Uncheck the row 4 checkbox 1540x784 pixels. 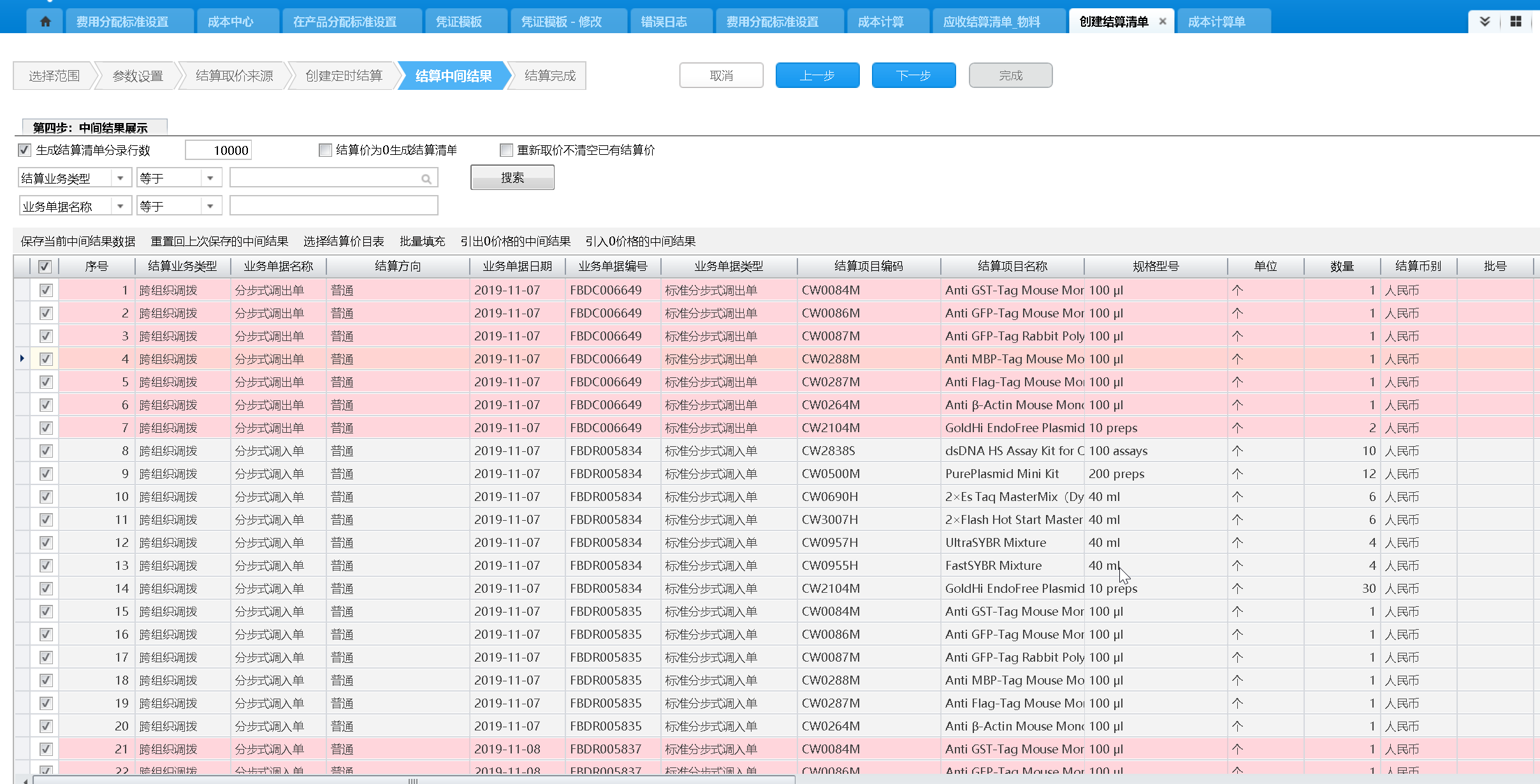click(x=46, y=359)
